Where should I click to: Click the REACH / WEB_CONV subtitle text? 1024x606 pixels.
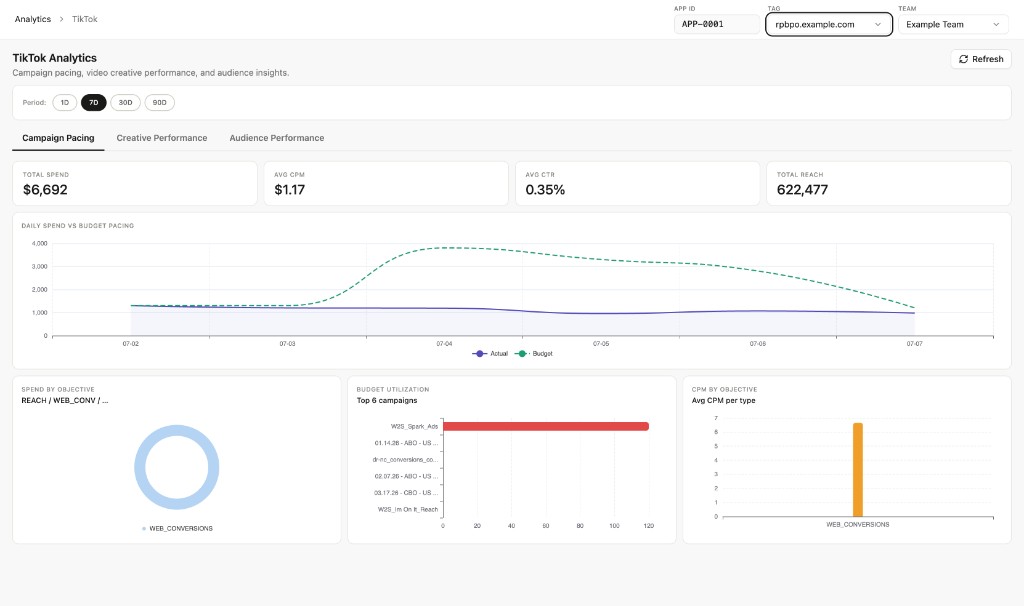pyautogui.click(x=65, y=400)
